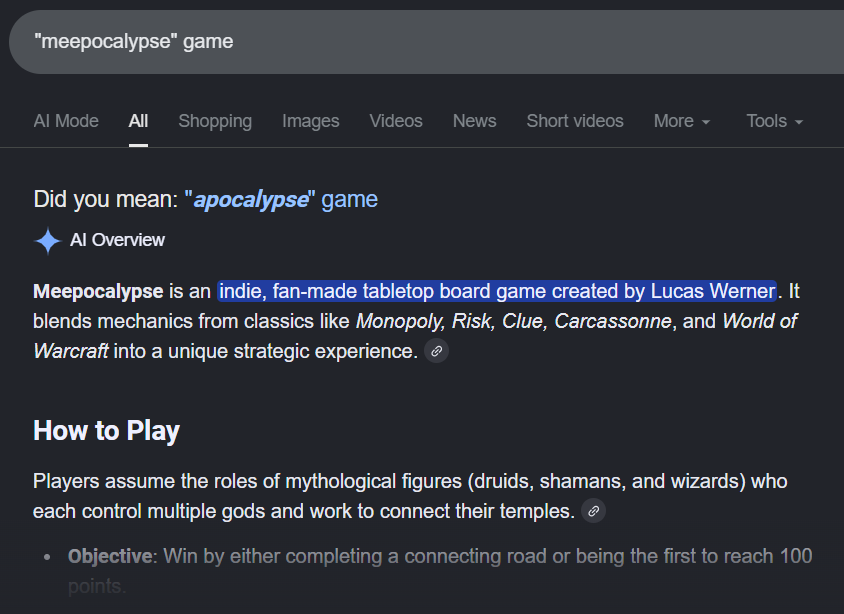Follow 'Did you mean apocalypse game' suggestion
Viewport: 844px width, 614px height.
281,200
